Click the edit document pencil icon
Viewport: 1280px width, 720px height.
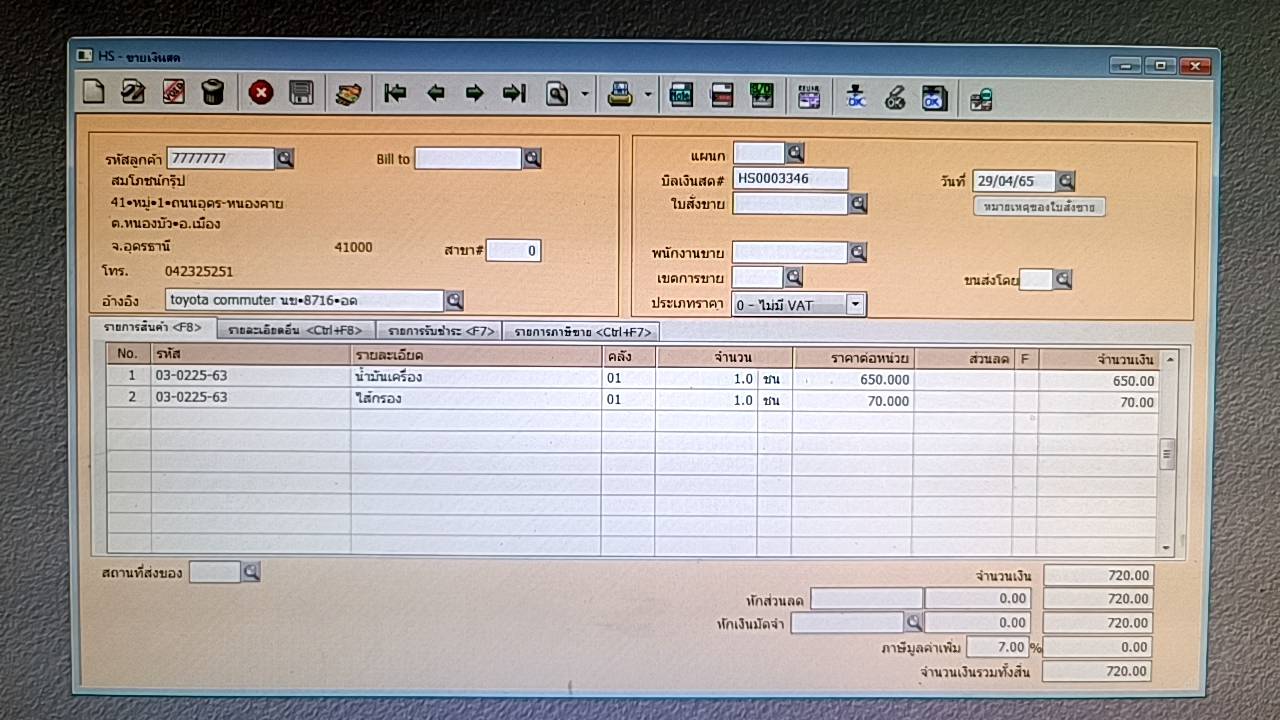(x=133, y=93)
